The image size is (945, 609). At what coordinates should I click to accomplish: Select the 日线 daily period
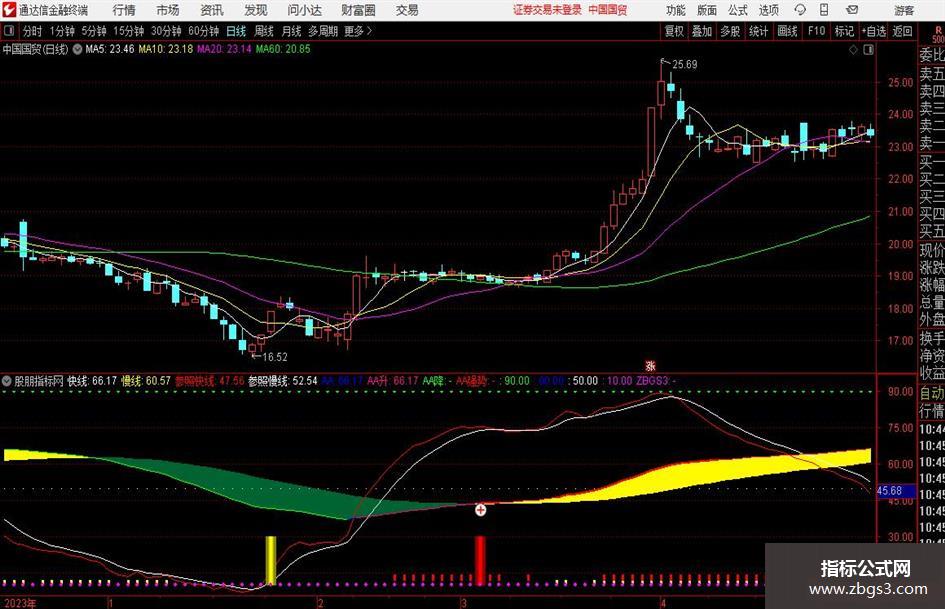click(236, 31)
